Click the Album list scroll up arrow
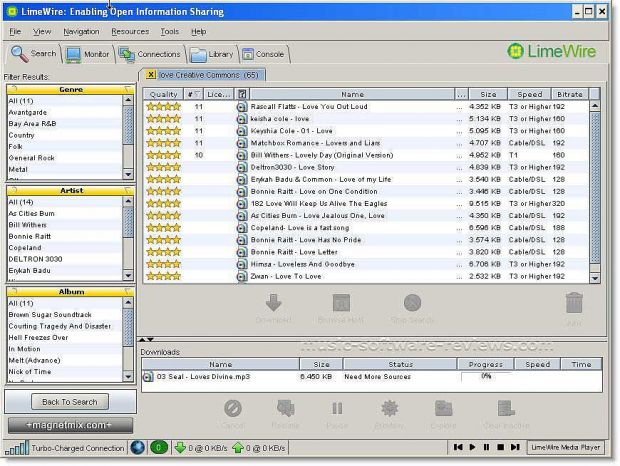The width and height of the screenshot is (620, 466). (128, 303)
